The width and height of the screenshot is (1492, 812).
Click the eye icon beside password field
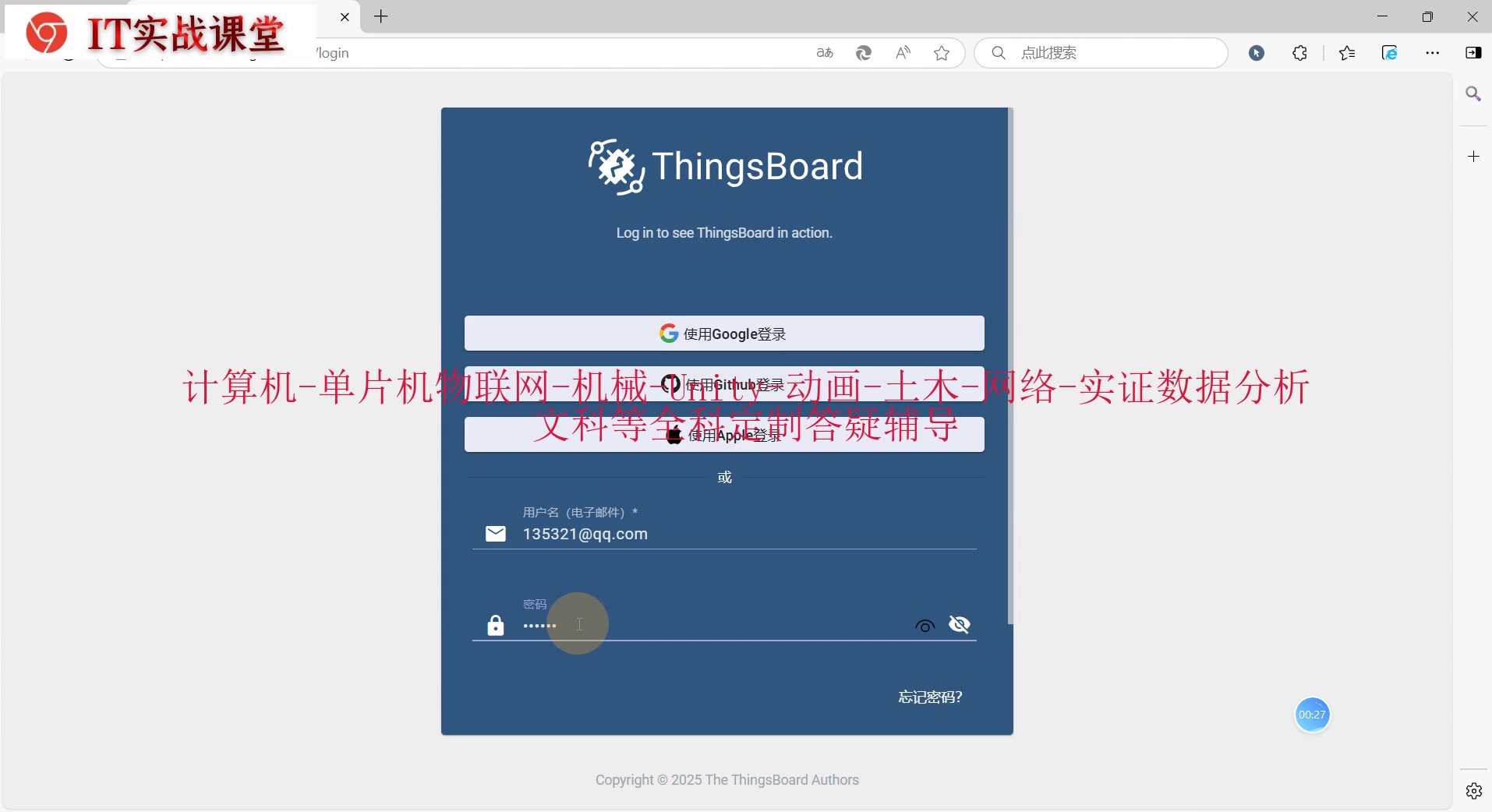[925, 626]
